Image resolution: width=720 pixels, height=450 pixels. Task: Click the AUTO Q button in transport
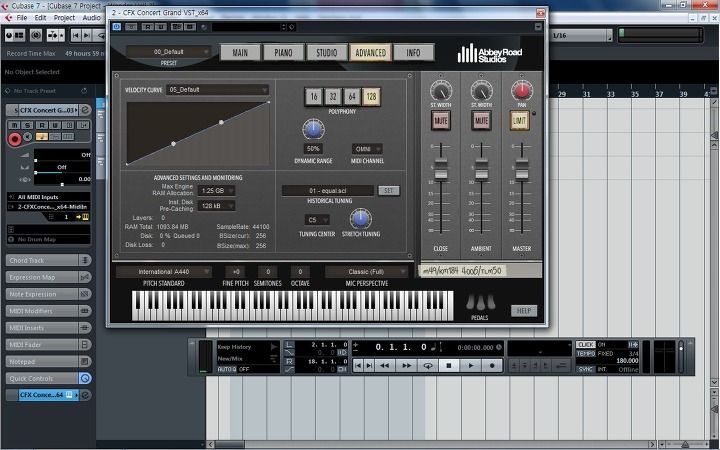click(226, 369)
